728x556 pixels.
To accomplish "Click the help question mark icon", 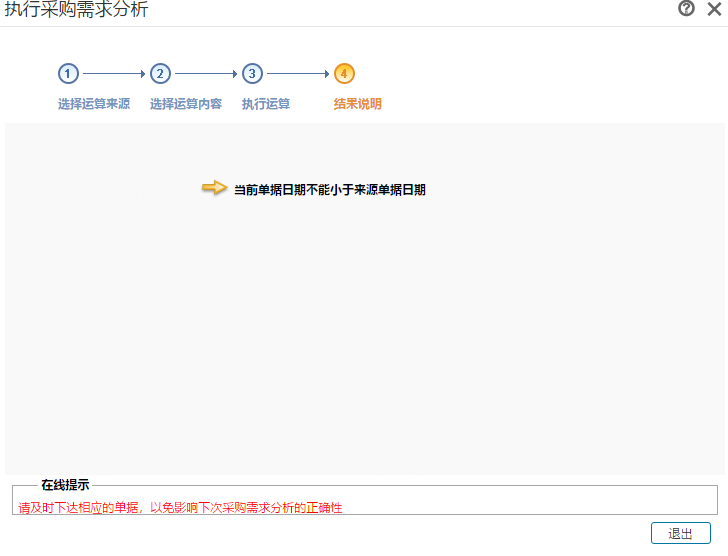I will 686,8.
